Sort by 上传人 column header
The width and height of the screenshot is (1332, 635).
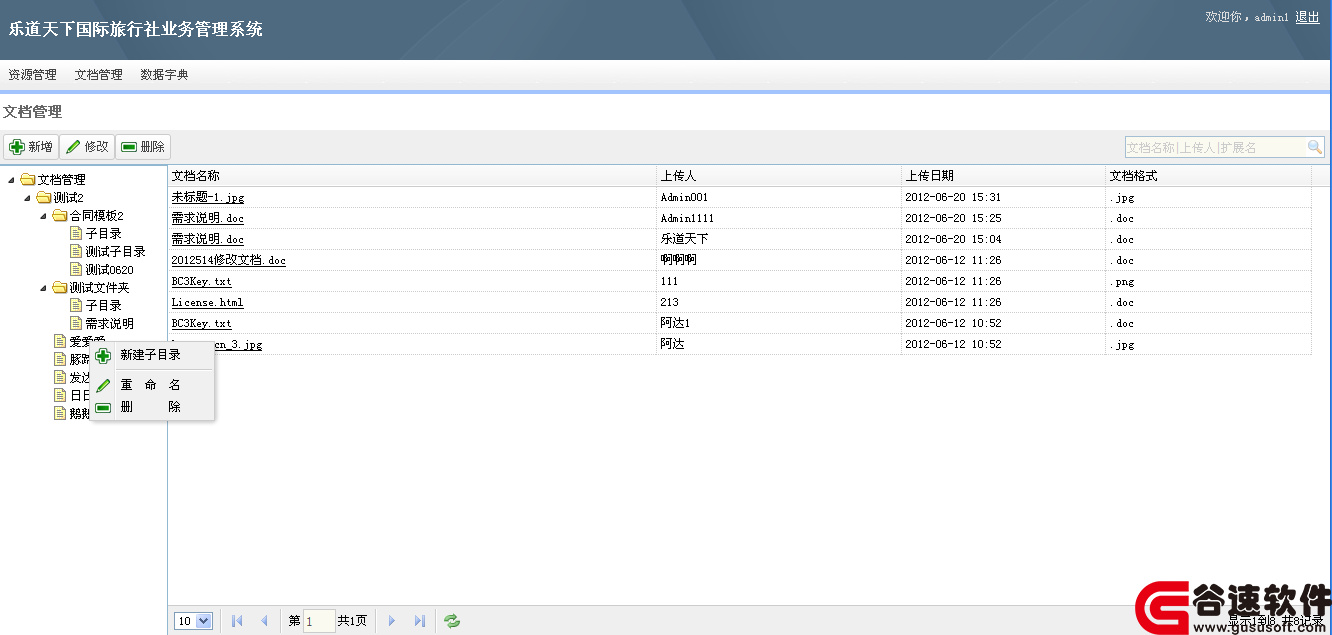(779, 176)
